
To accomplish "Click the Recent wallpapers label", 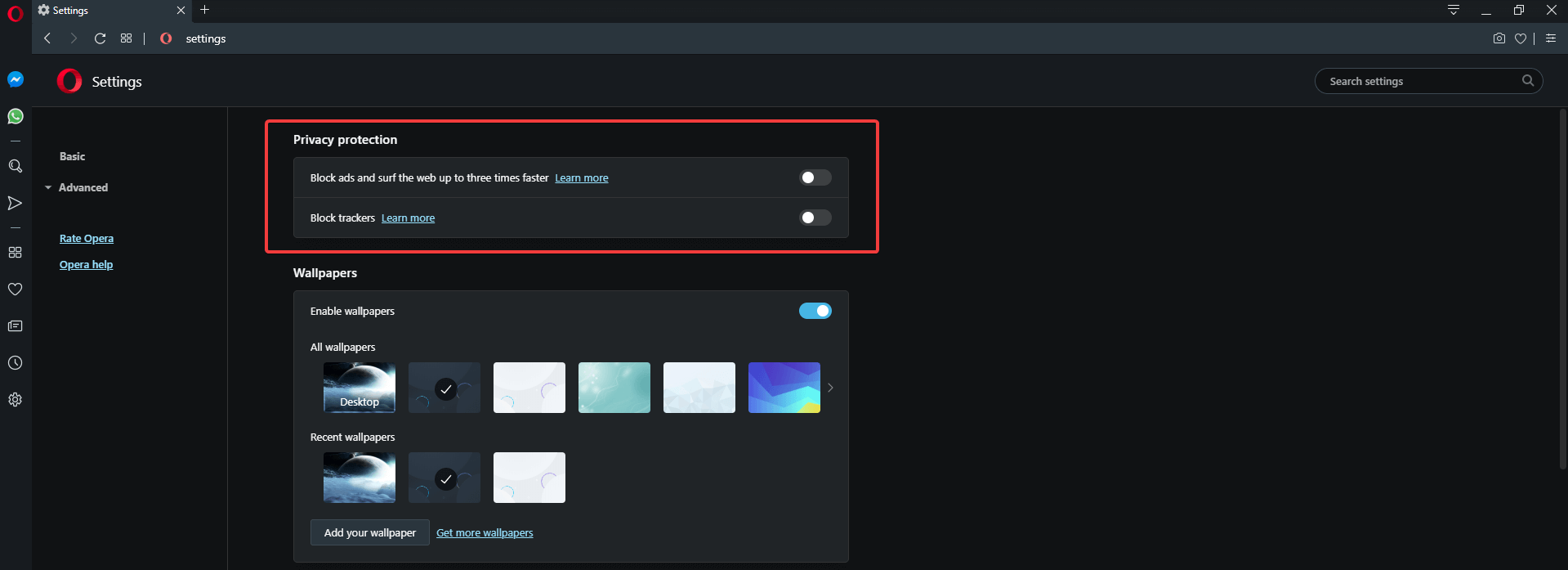I will click(x=352, y=438).
